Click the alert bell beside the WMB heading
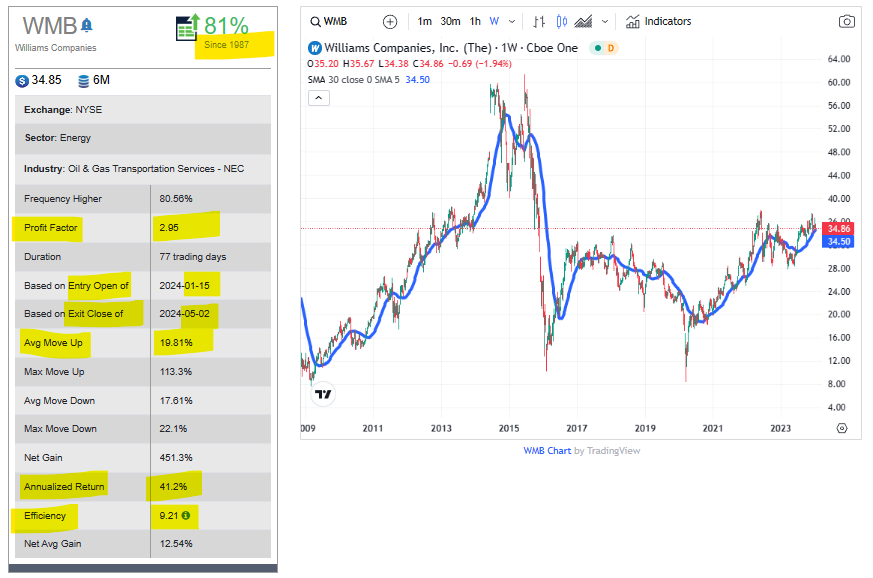The width and height of the screenshot is (873, 578). [x=87, y=25]
